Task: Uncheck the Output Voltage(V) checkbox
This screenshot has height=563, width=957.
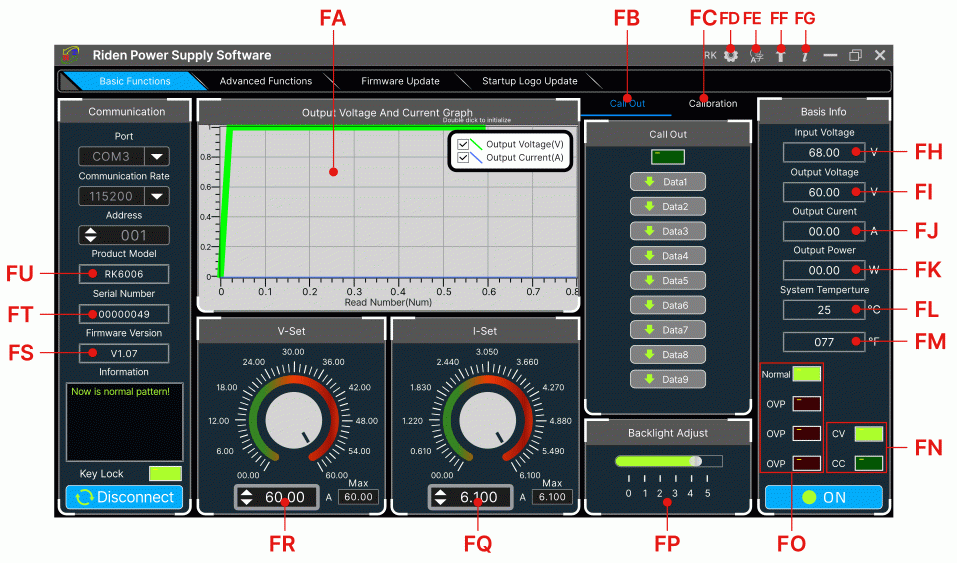Action: point(463,145)
